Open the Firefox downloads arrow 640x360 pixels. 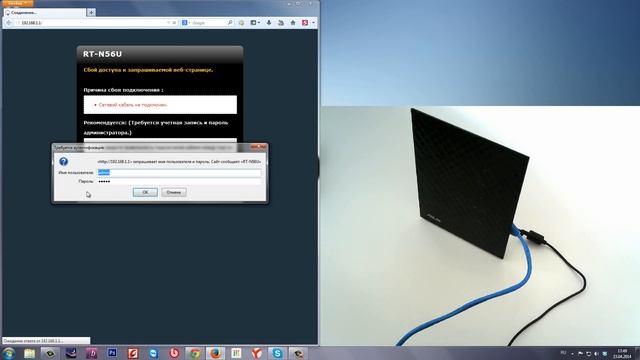point(269,23)
